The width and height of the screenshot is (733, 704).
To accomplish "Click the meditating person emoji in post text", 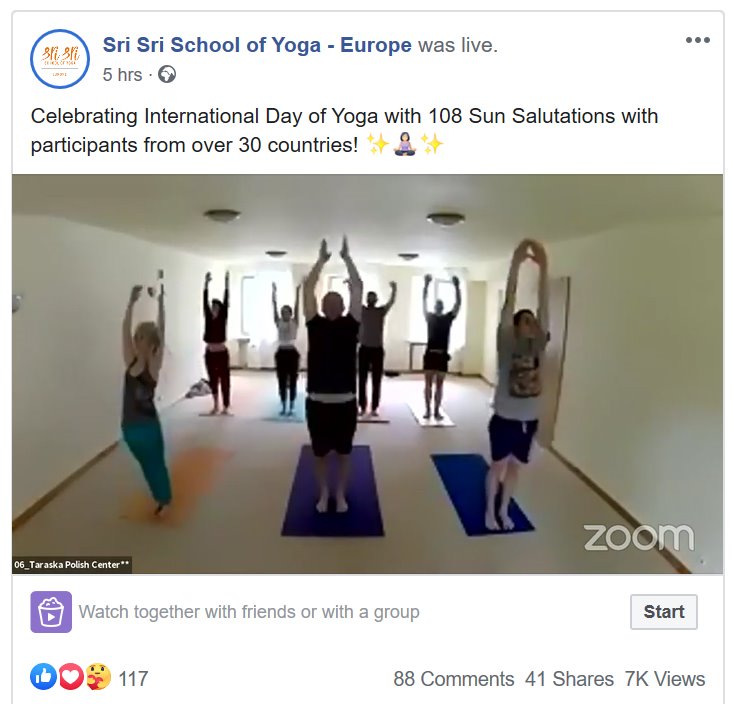I will pyautogui.click(x=405, y=144).
